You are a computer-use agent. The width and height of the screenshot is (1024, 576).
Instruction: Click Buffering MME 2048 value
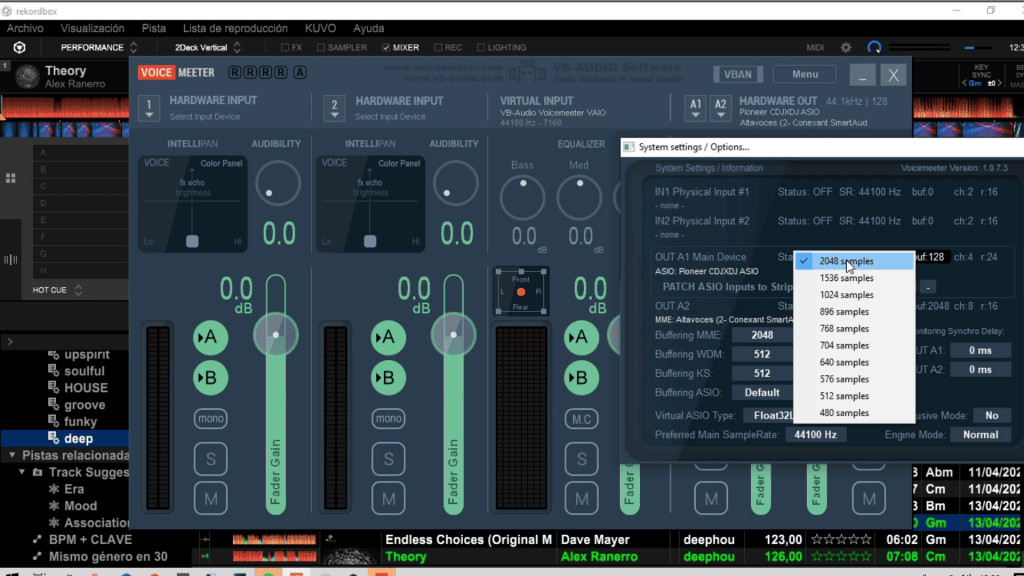762,335
